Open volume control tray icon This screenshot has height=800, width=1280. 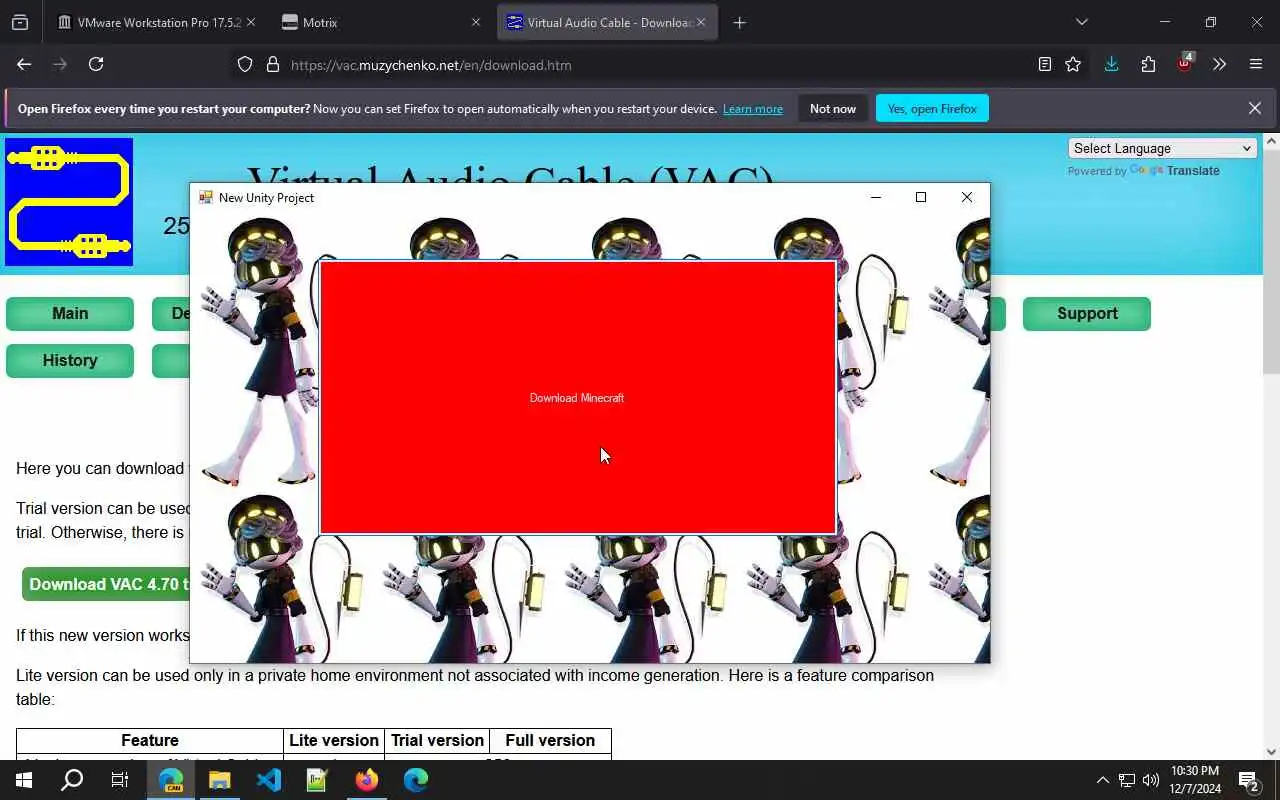(x=1150, y=780)
